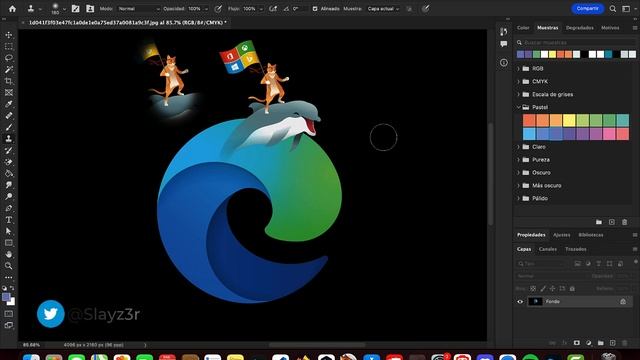Add a layer mask from Layers panel
Viewport: 640px width, 360px height.
(576, 343)
